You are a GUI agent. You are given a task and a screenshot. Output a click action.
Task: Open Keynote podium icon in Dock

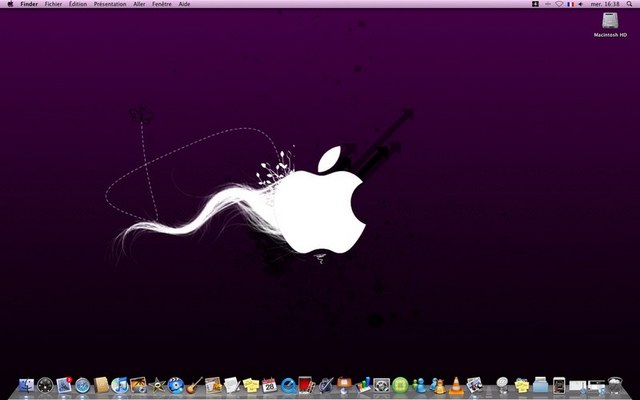[344, 384]
